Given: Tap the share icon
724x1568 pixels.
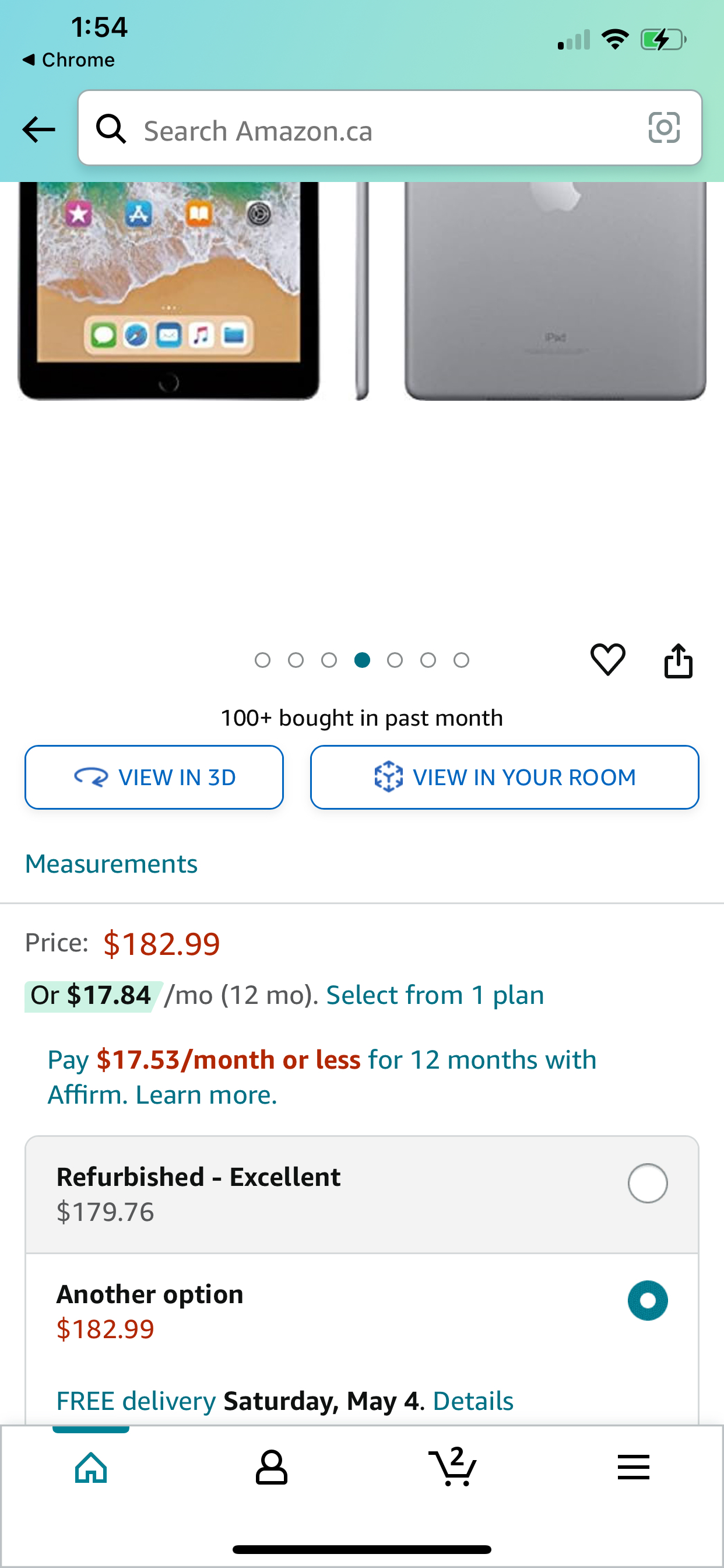Looking at the screenshot, I should point(678,660).
